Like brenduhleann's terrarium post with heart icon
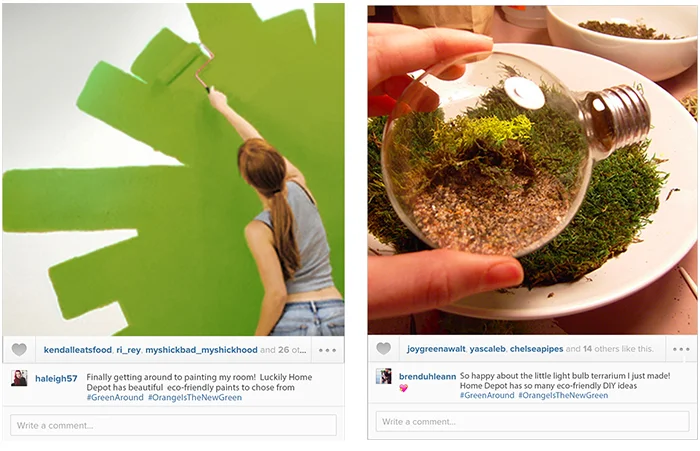This screenshot has width=700, height=451. pos(383,349)
